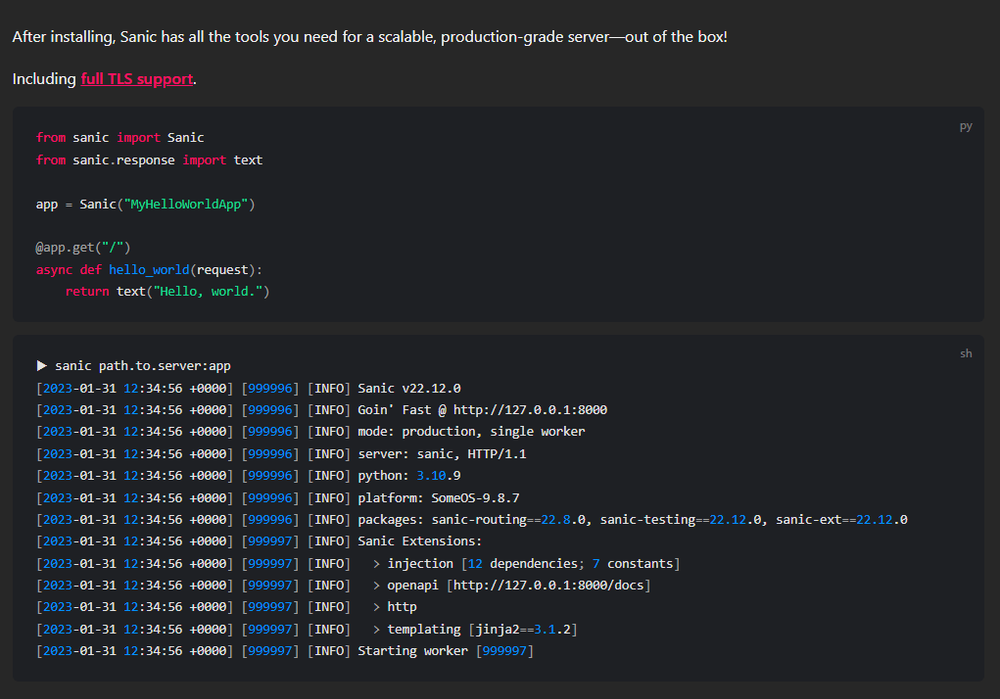
Task: Click the log message "Starting worker [999997]"
Action: click(446, 651)
